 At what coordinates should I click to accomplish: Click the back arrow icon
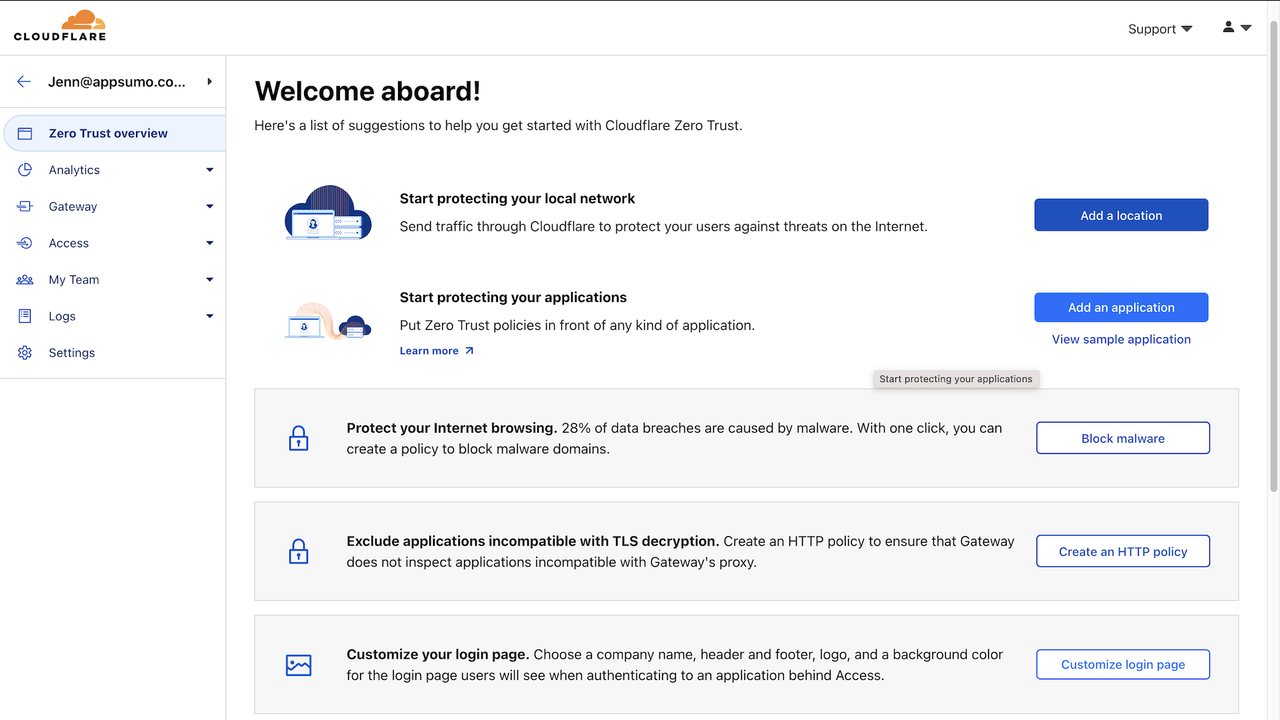[x=24, y=82]
